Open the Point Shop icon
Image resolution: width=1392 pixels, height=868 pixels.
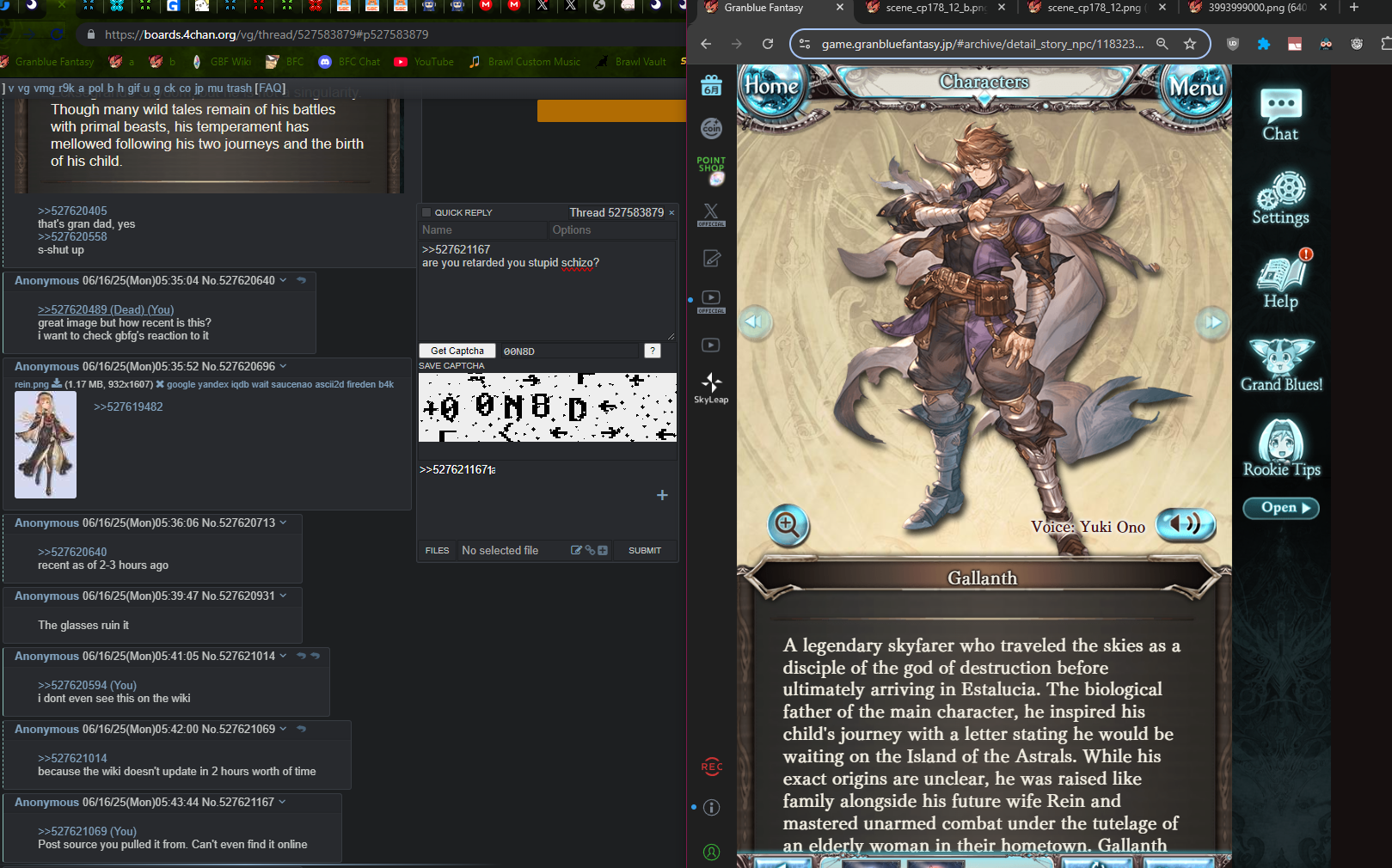(711, 170)
